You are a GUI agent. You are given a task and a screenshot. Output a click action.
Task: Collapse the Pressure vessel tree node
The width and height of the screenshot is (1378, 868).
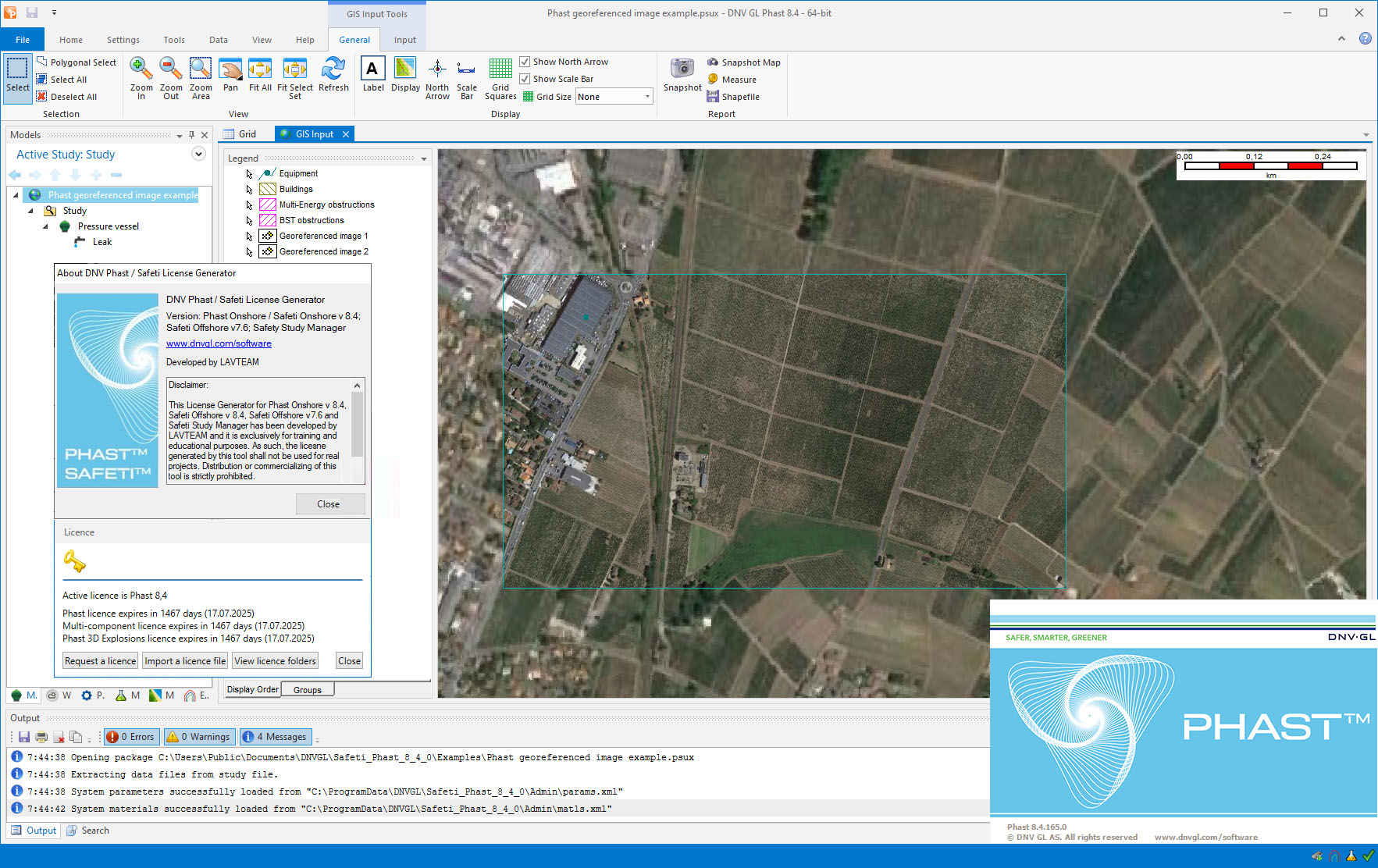(45, 226)
